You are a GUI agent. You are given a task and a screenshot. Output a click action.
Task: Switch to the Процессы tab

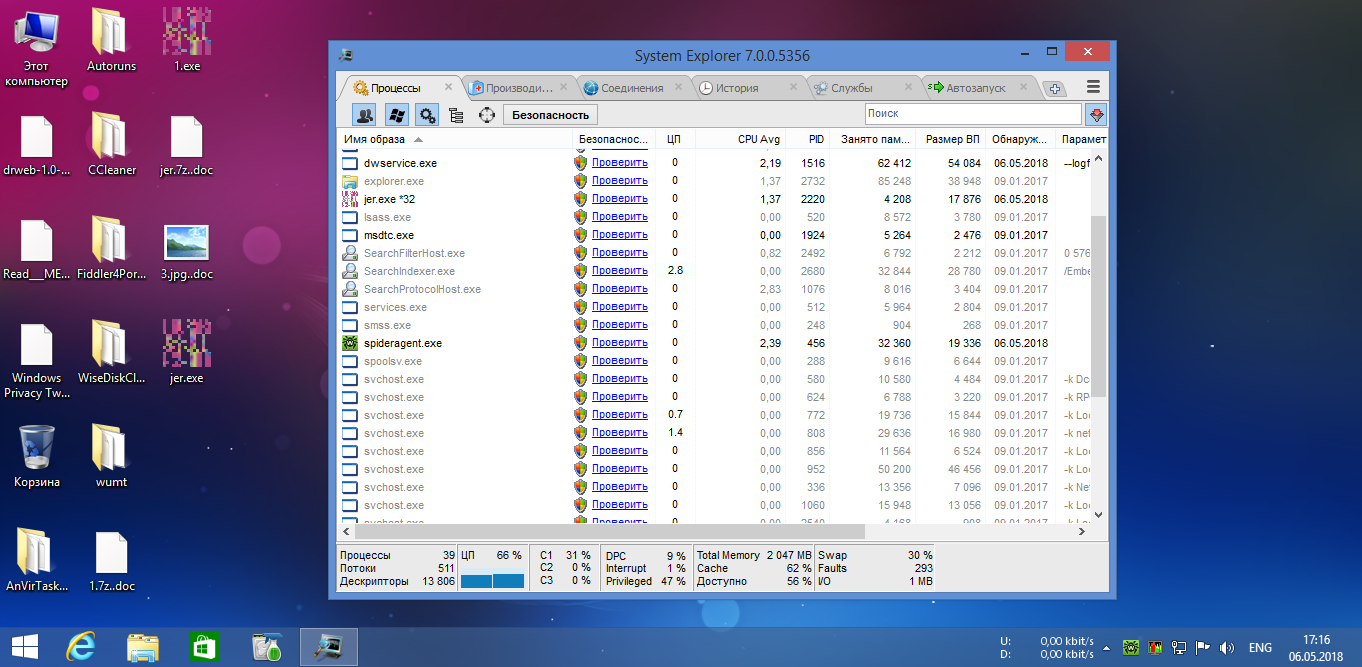coord(396,88)
